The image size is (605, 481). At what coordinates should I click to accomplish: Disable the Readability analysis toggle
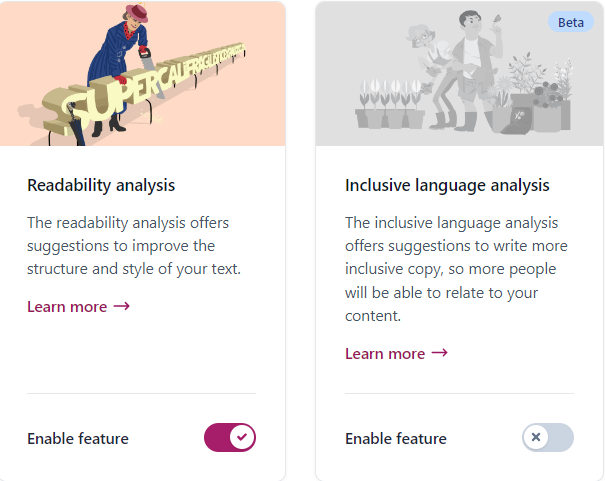click(230, 437)
